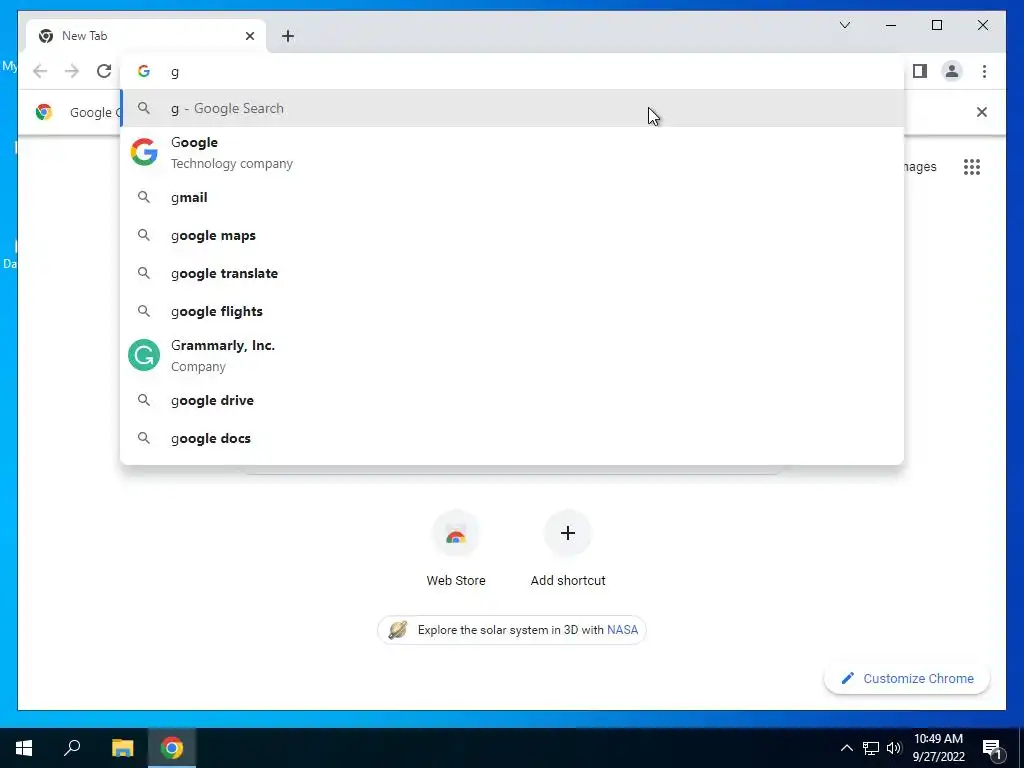Image resolution: width=1024 pixels, height=768 pixels.
Task: Open Chrome three-dot menu
Action: [984, 71]
